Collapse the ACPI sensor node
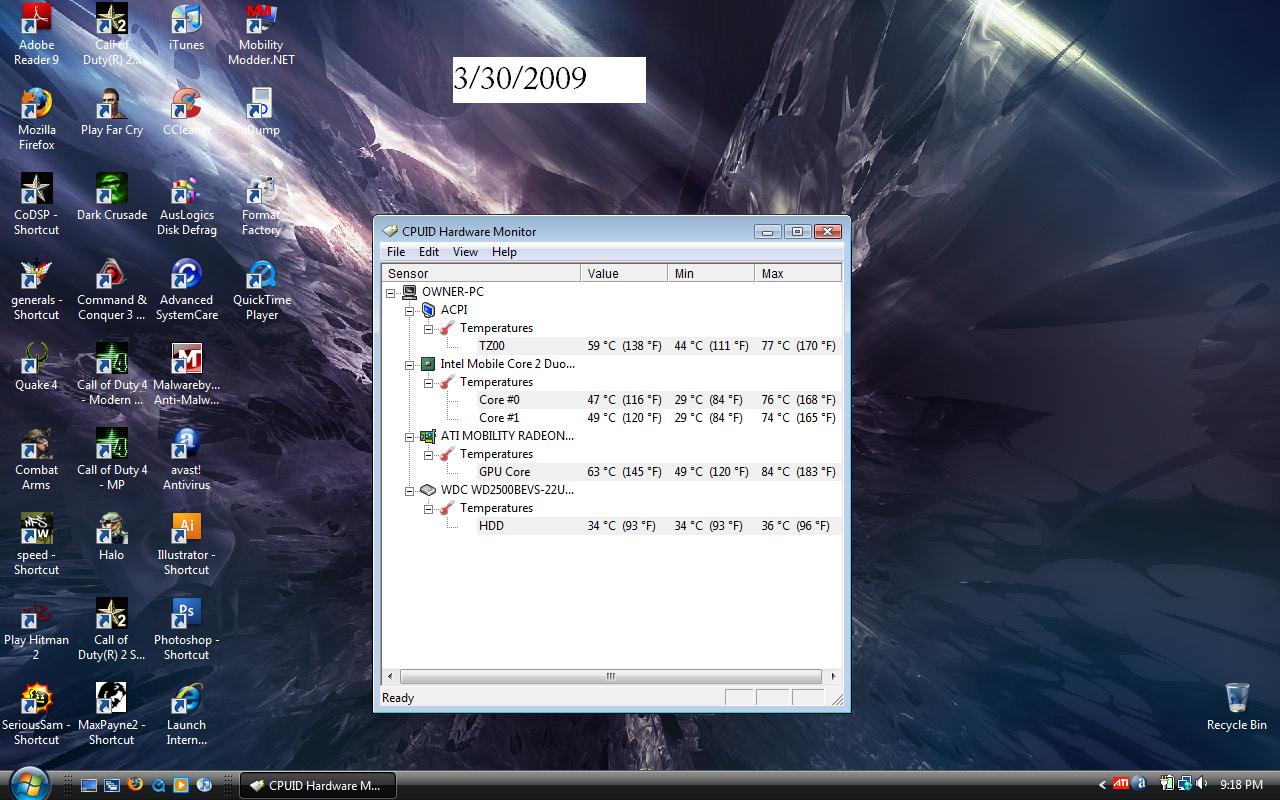The height and width of the screenshot is (800, 1280). (x=410, y=310)
